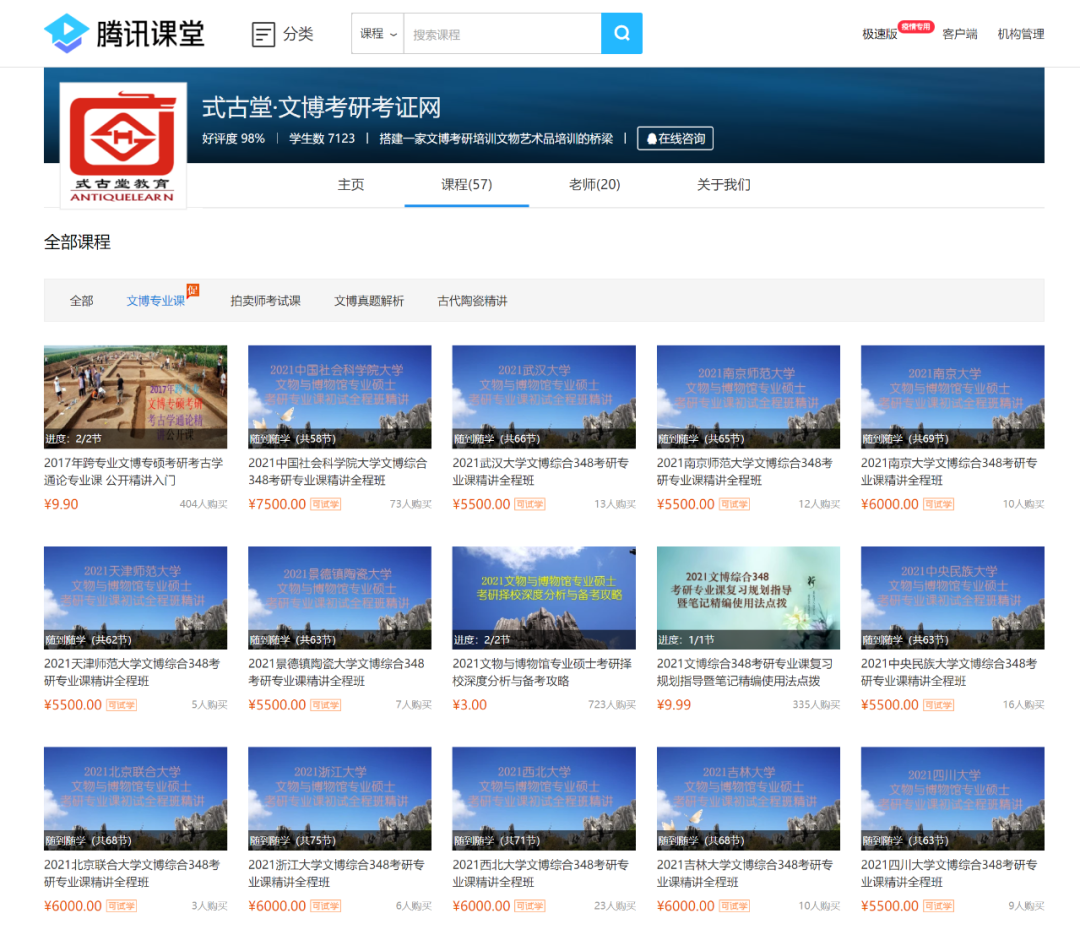This screenshot has height=935, width=1080.
Task: Click the 促 promo badge on 文博专业课
Action: tap(191, 292)
